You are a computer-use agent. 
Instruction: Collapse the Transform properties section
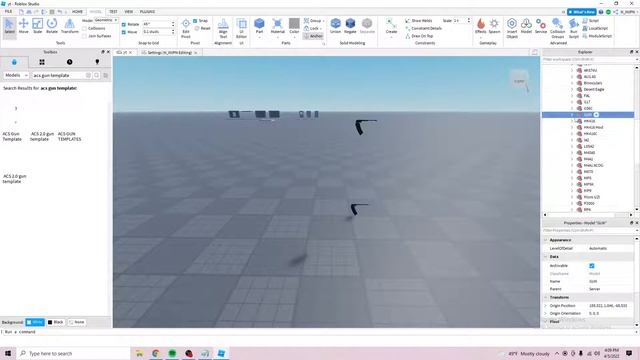click(x=546, y=298)
